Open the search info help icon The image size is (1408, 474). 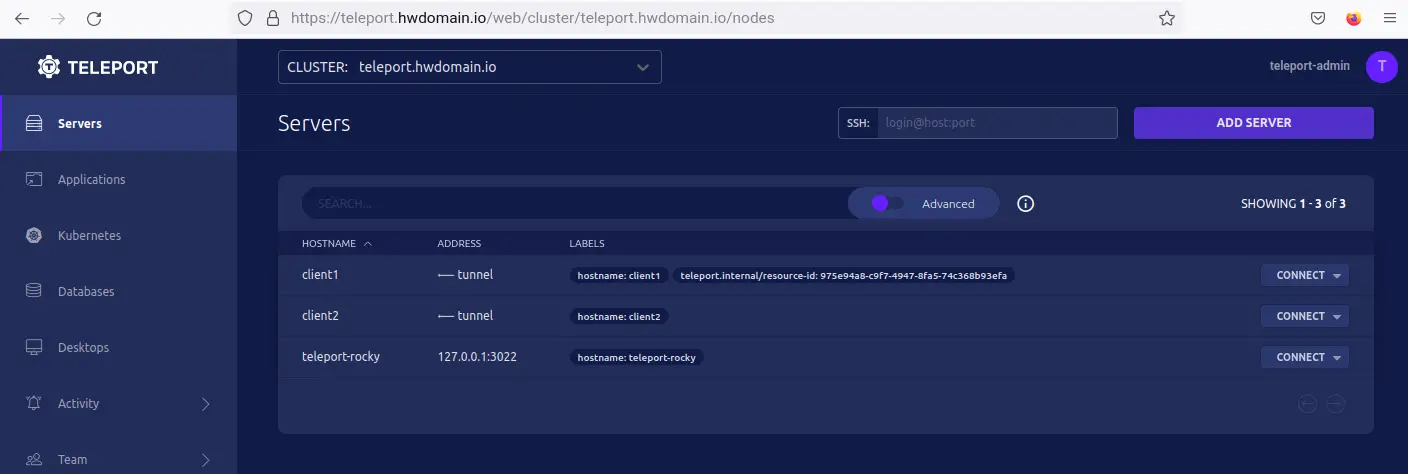1025,204
